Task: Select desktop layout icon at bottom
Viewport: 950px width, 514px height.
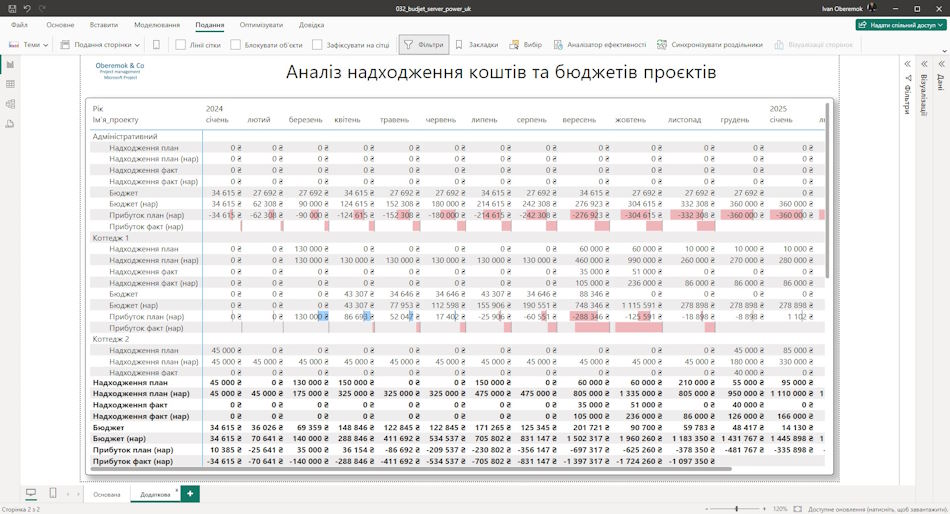Action: (30, 493)
